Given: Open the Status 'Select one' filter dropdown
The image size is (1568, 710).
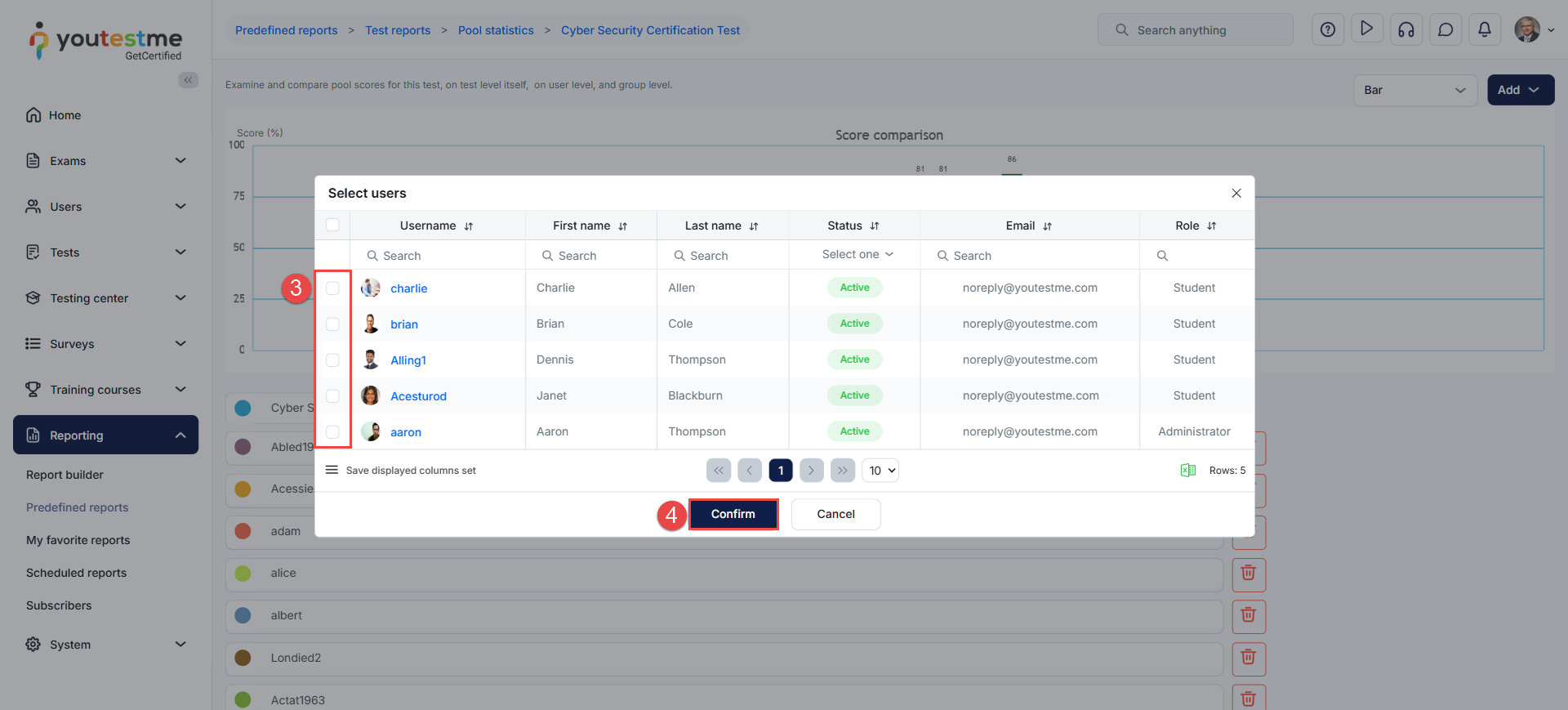Looking at the screenshot, I should (x=856, y=255).
